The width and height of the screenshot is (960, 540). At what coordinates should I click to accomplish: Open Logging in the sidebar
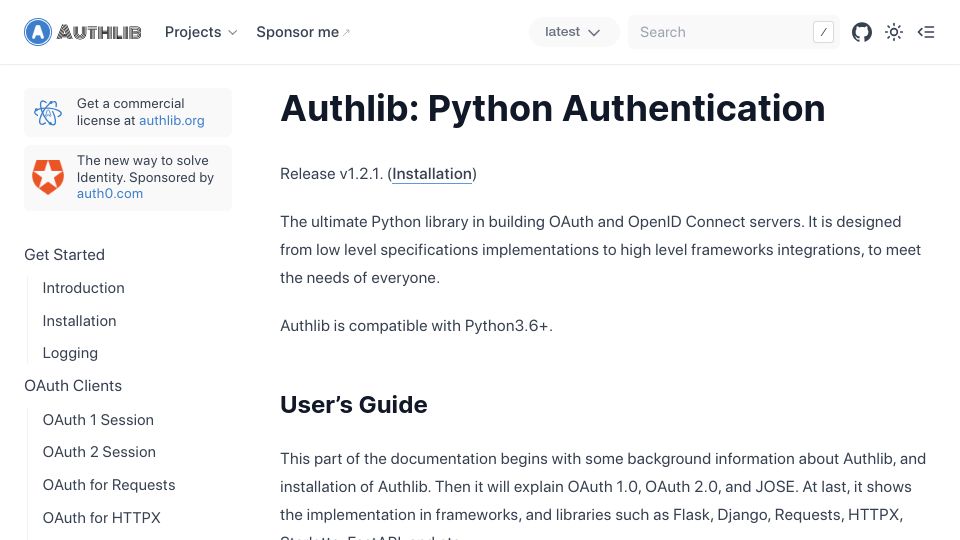point(70,353)
